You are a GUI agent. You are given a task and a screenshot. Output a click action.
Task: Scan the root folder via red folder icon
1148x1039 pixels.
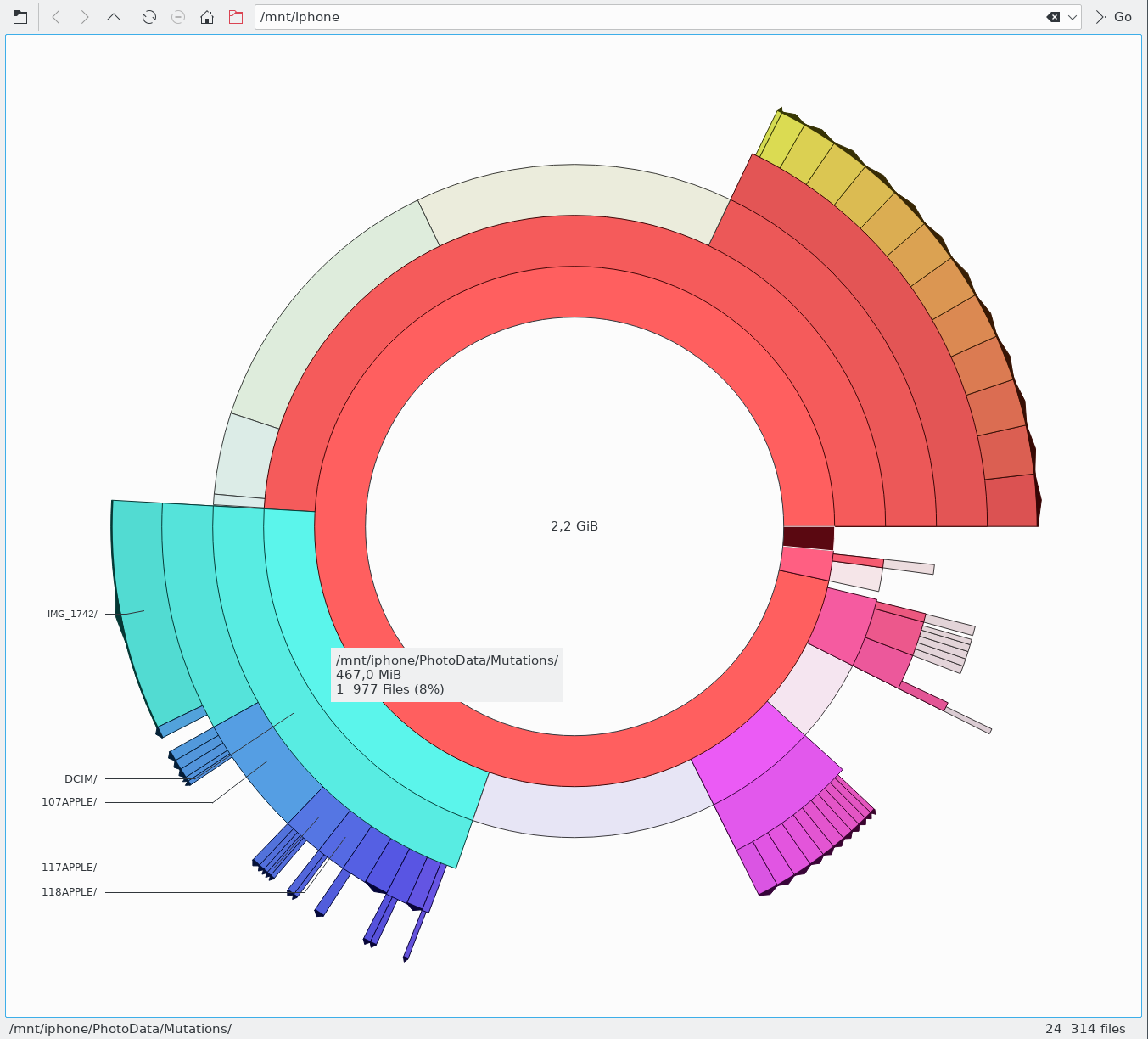tap(236, 17)
